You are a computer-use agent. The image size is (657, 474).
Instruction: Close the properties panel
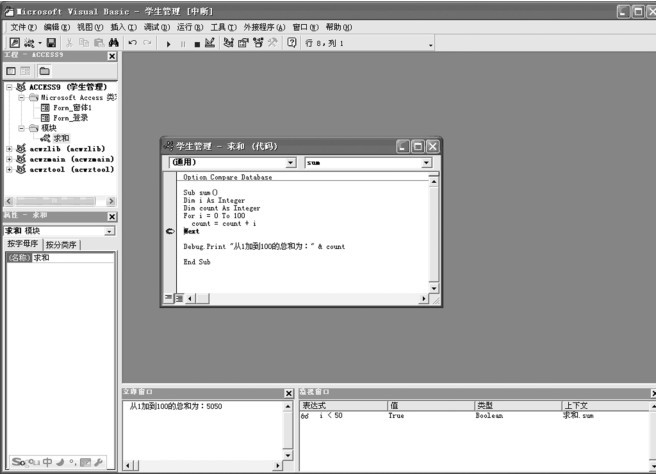point(112,217)
